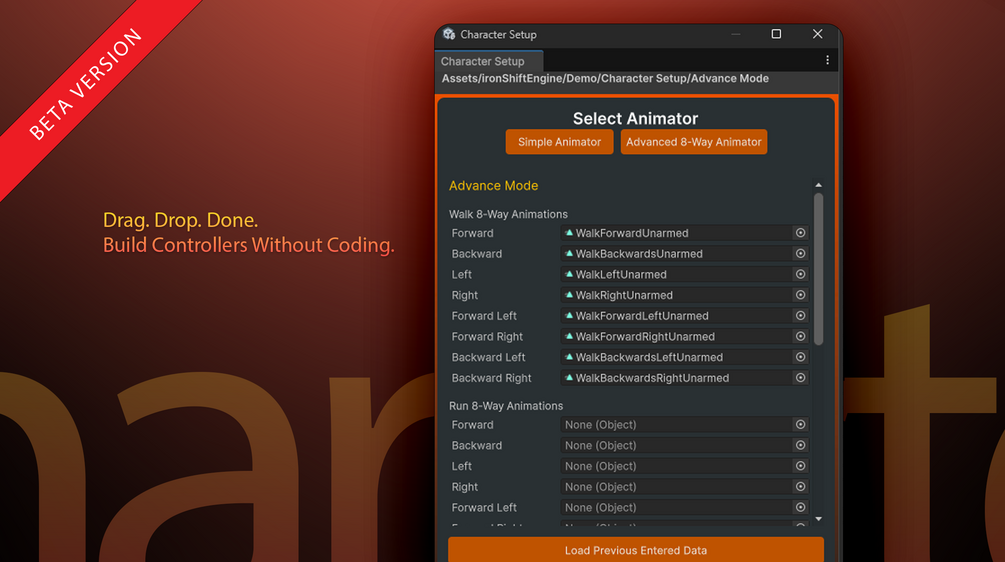
Task: Open object picker for Walk Right animation
Action: pos(800,295)
